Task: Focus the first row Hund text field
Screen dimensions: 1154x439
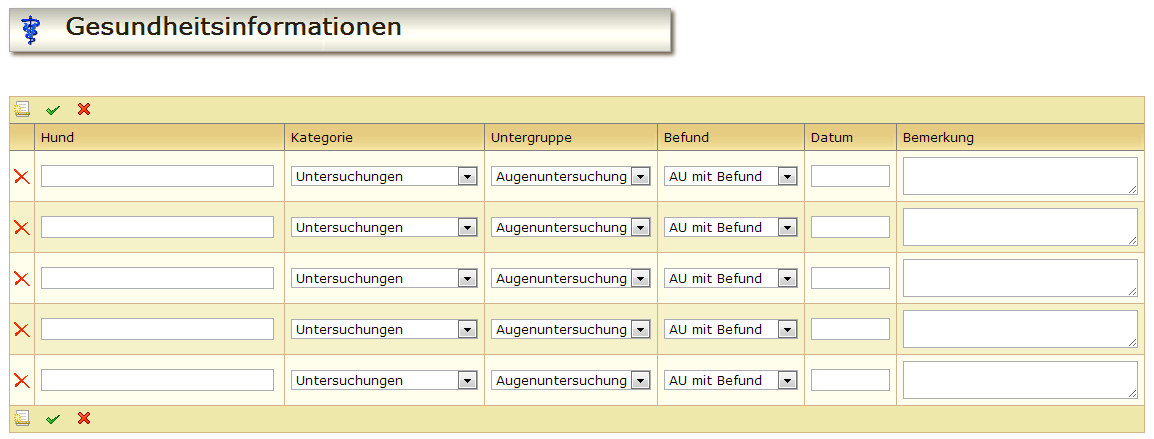Action: click(157, 177)
